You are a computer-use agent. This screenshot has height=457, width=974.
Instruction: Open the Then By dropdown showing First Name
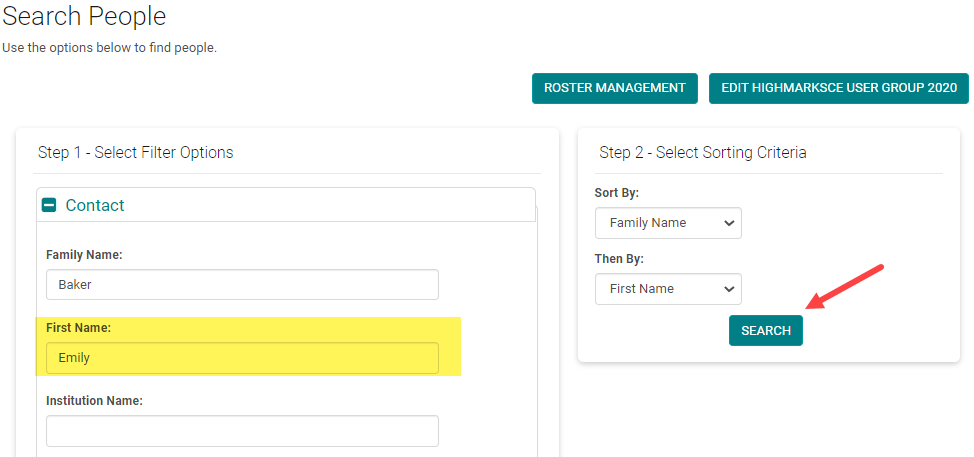click(668, 289)
